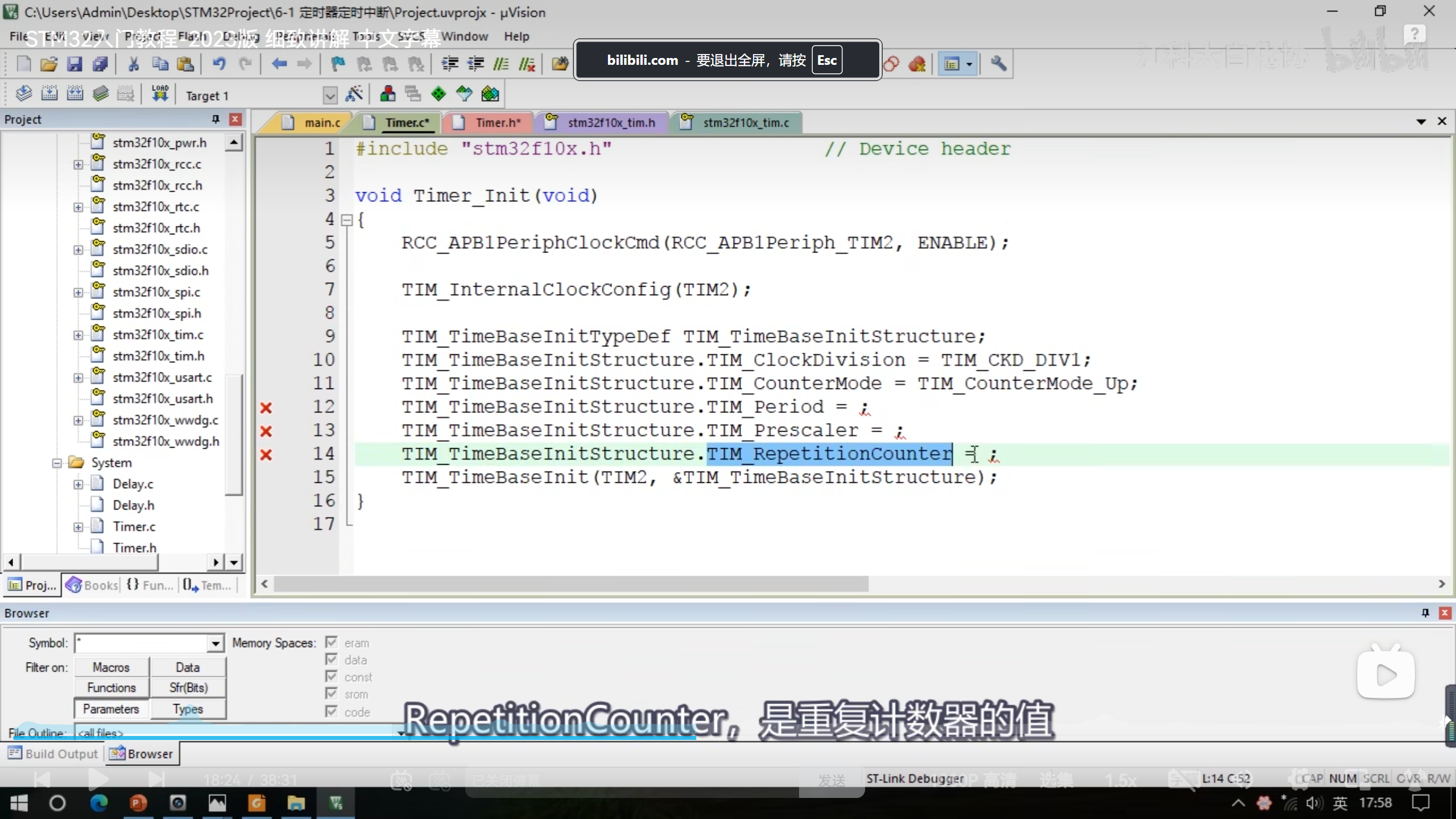
Task: Click the Navigate Backward arrow icon
Action: click(x=279, y=64)
